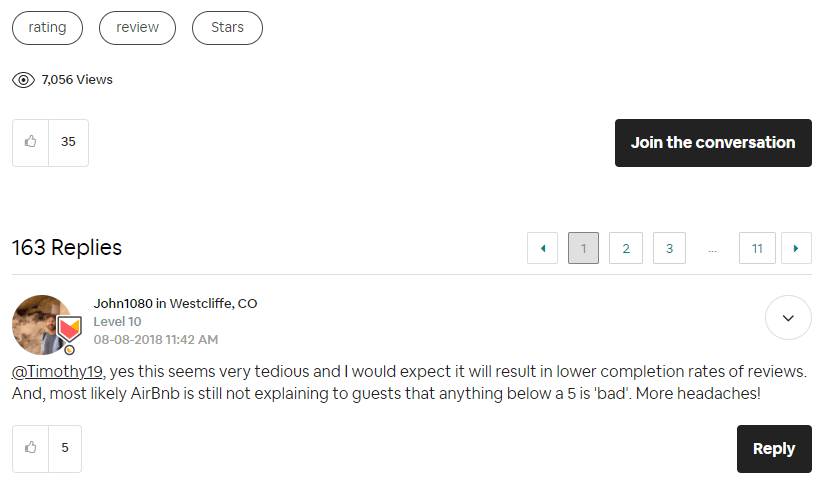Select current page 1 of replies
The width and height of the screenshot is (825, 487).
pos(583,248)
